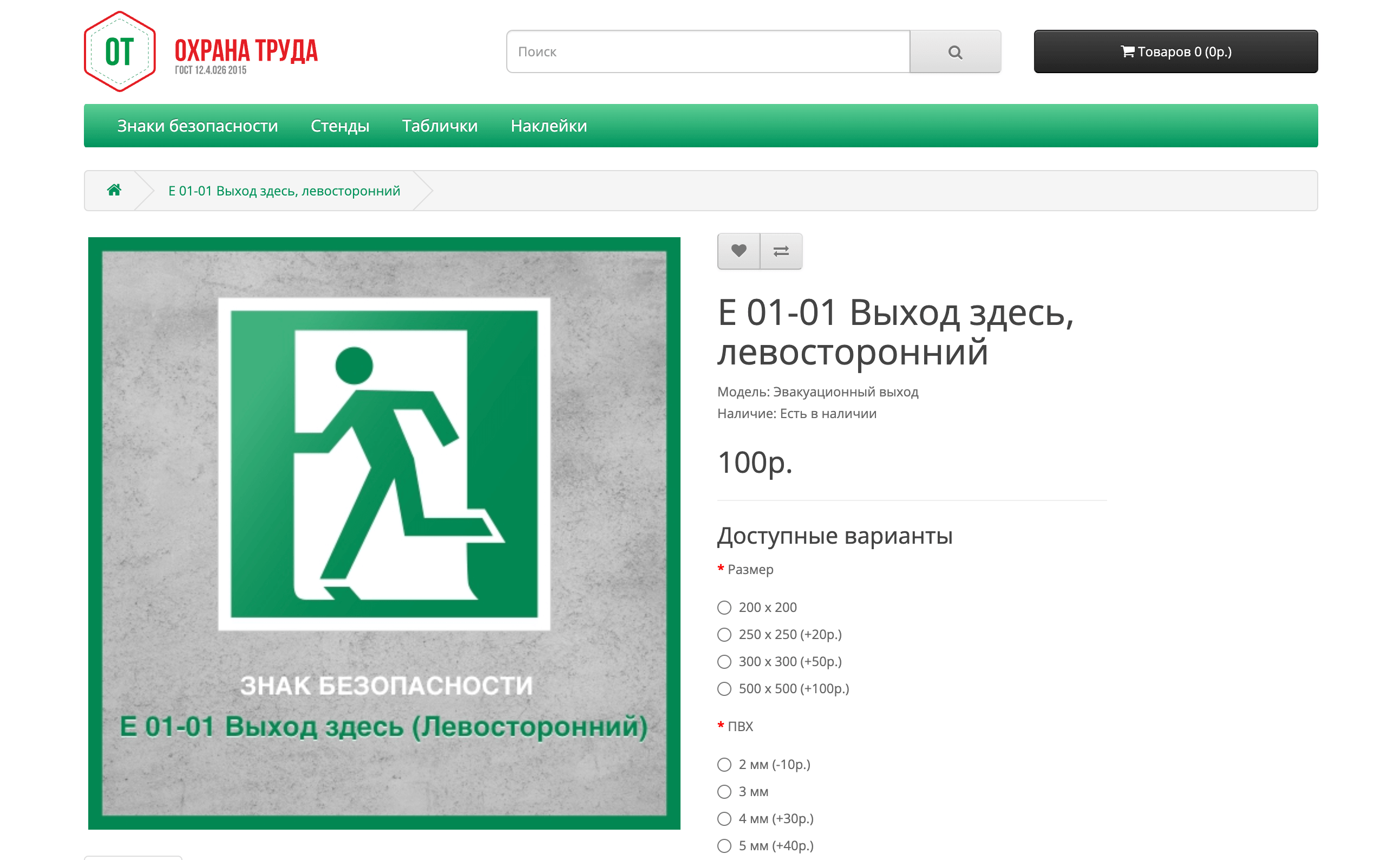Select 2 мм PVC thickness
1400x860 pixels.
[x=724, y=765]
